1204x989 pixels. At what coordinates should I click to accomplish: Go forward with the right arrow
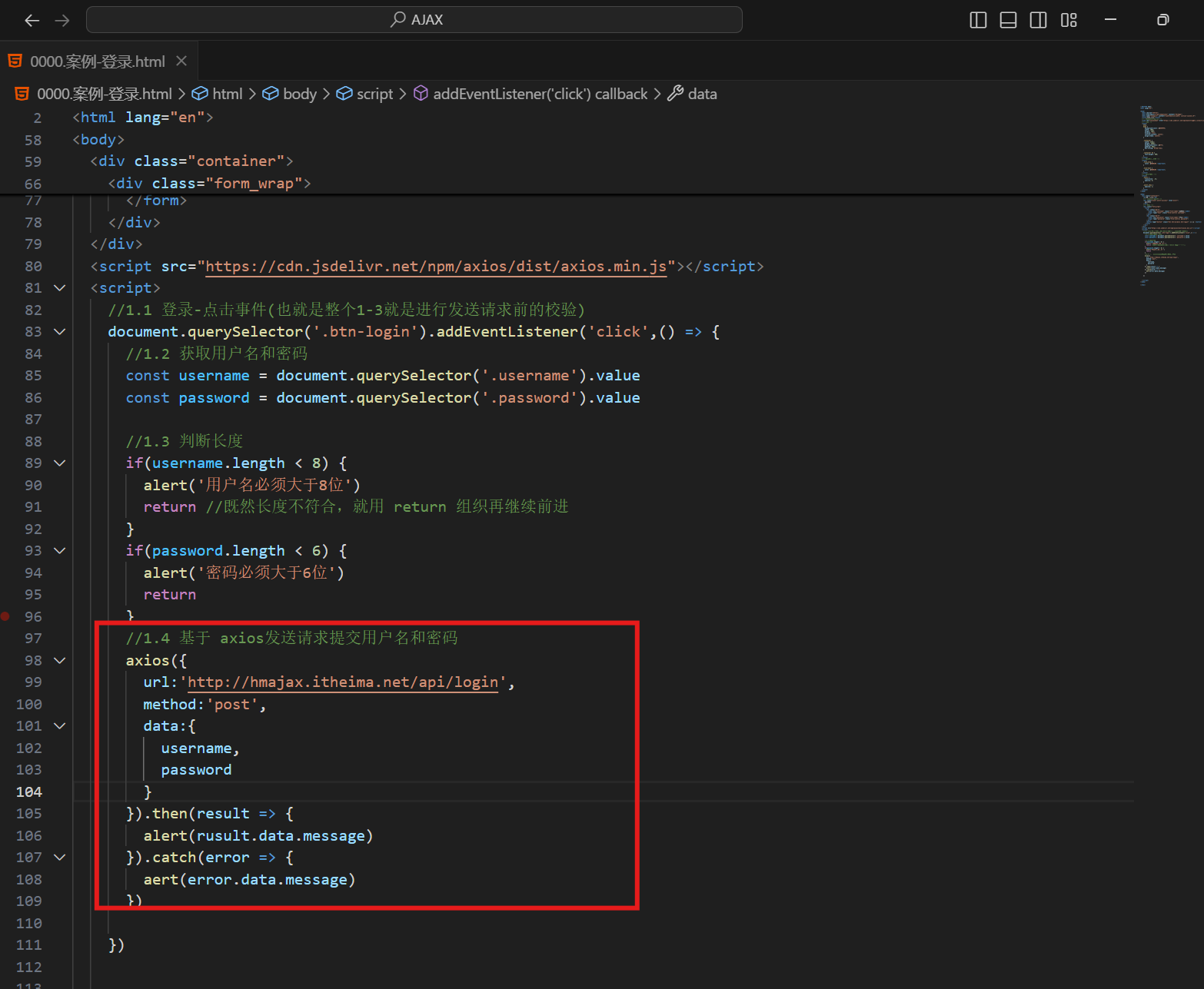[62, 20]
